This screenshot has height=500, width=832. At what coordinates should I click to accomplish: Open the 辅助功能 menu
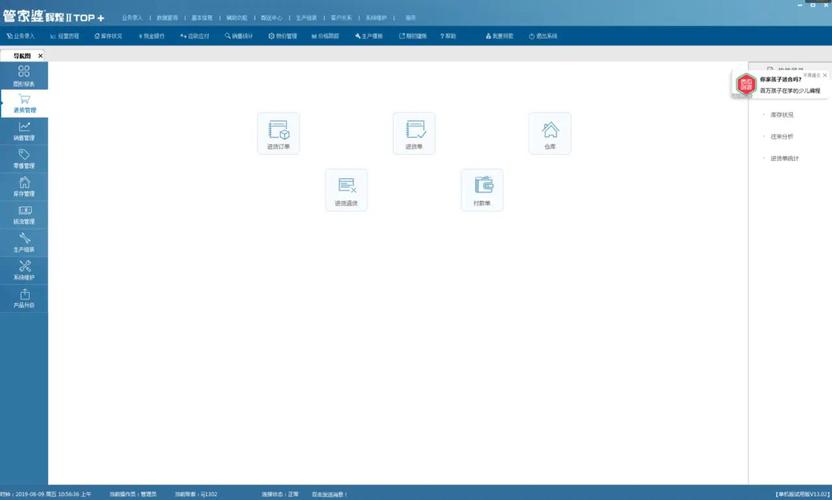[237, 18]
